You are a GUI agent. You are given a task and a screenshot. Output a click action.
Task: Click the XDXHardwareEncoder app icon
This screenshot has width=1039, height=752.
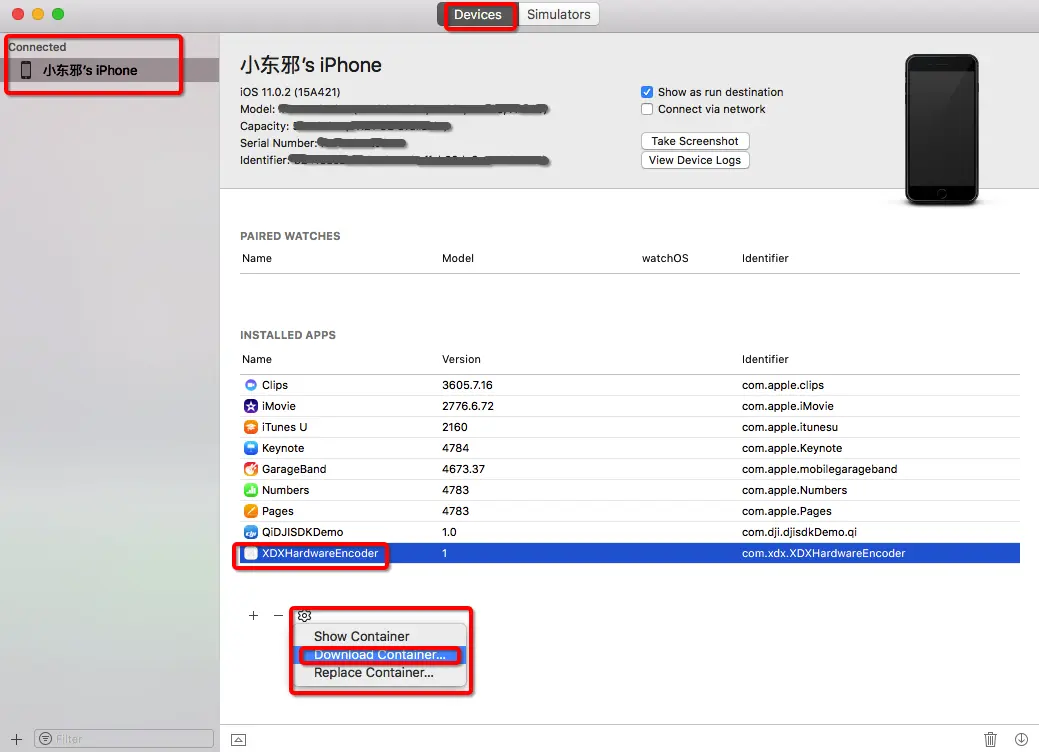coord(250,553)
